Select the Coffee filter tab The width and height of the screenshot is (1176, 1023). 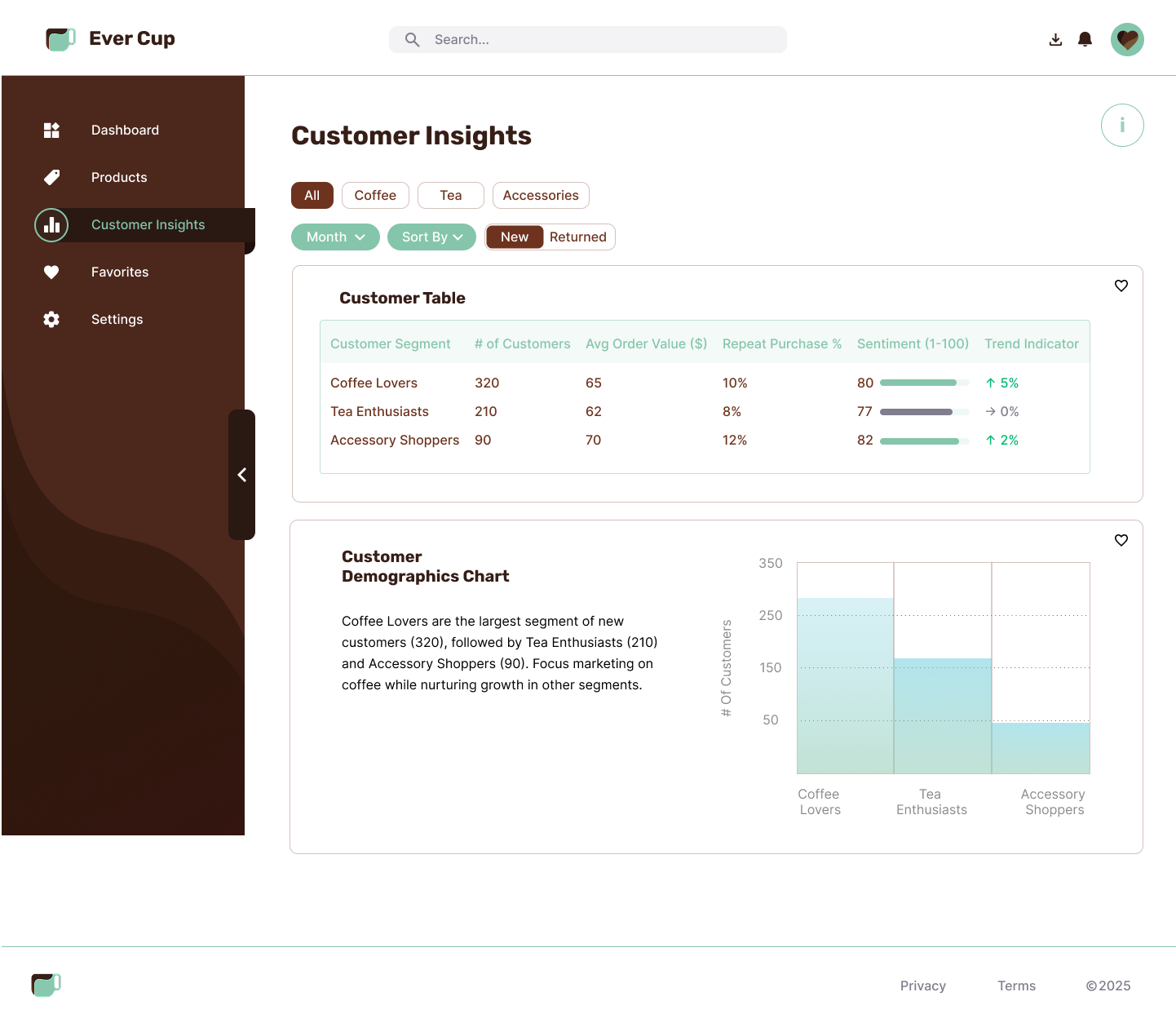[375, 195]
